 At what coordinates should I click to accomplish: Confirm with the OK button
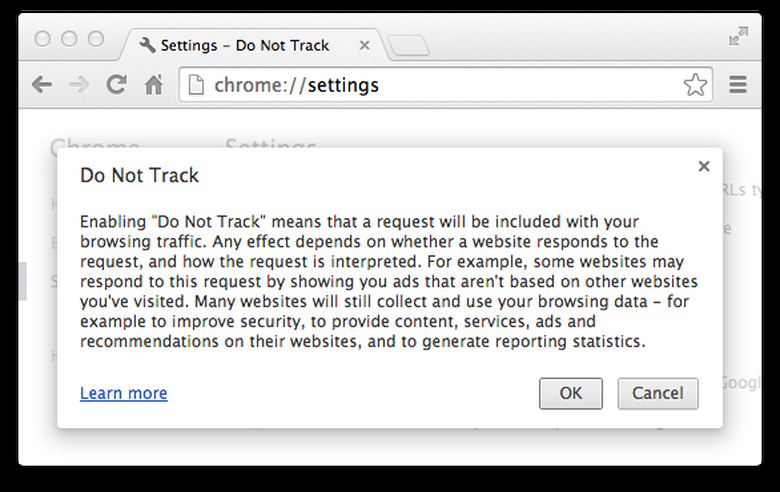(x=571, y=393)
